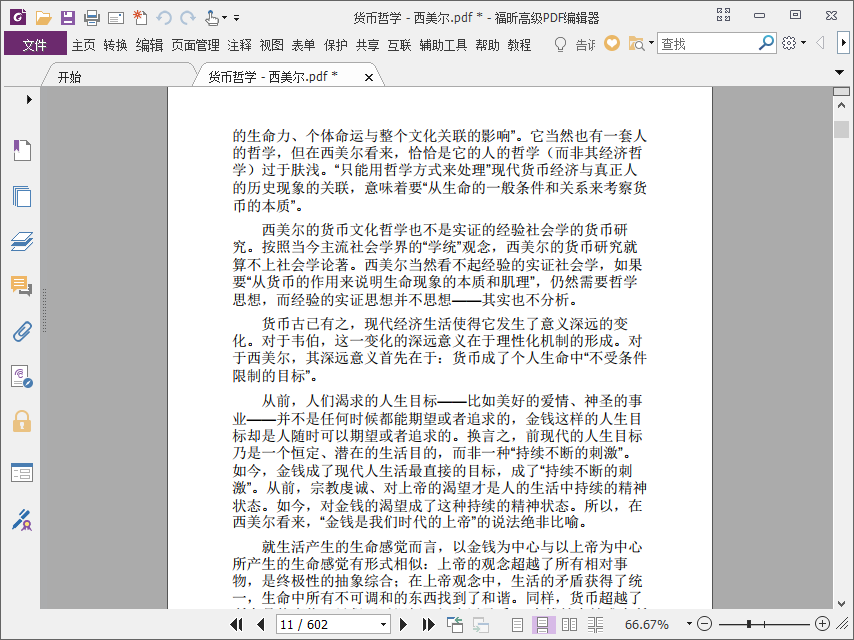Expand ribbon overflow right arrow
Screen dimensions: 854x640
[843, 42]
